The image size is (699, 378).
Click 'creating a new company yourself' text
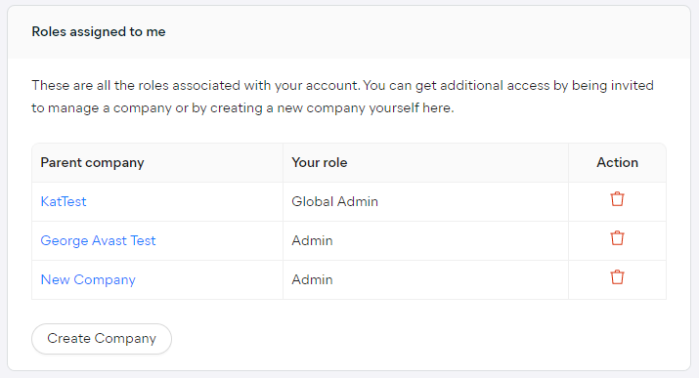[x=314, y=108]
